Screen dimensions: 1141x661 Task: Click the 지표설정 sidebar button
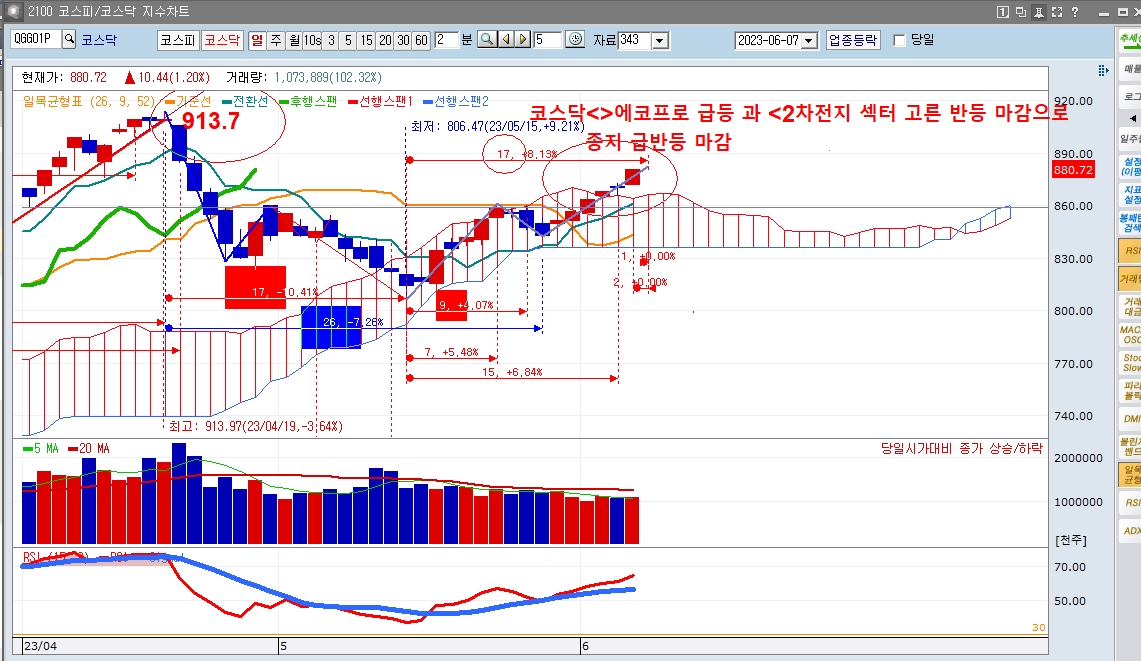point(1130,194)
